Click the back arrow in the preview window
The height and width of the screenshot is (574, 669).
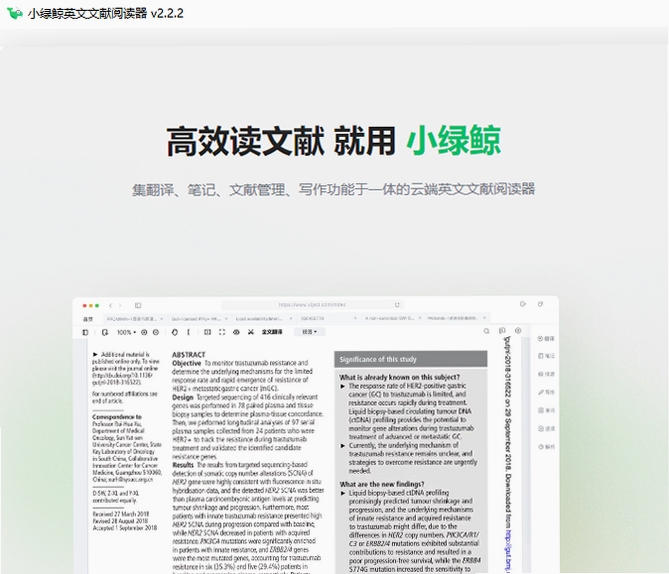[111, 306]
